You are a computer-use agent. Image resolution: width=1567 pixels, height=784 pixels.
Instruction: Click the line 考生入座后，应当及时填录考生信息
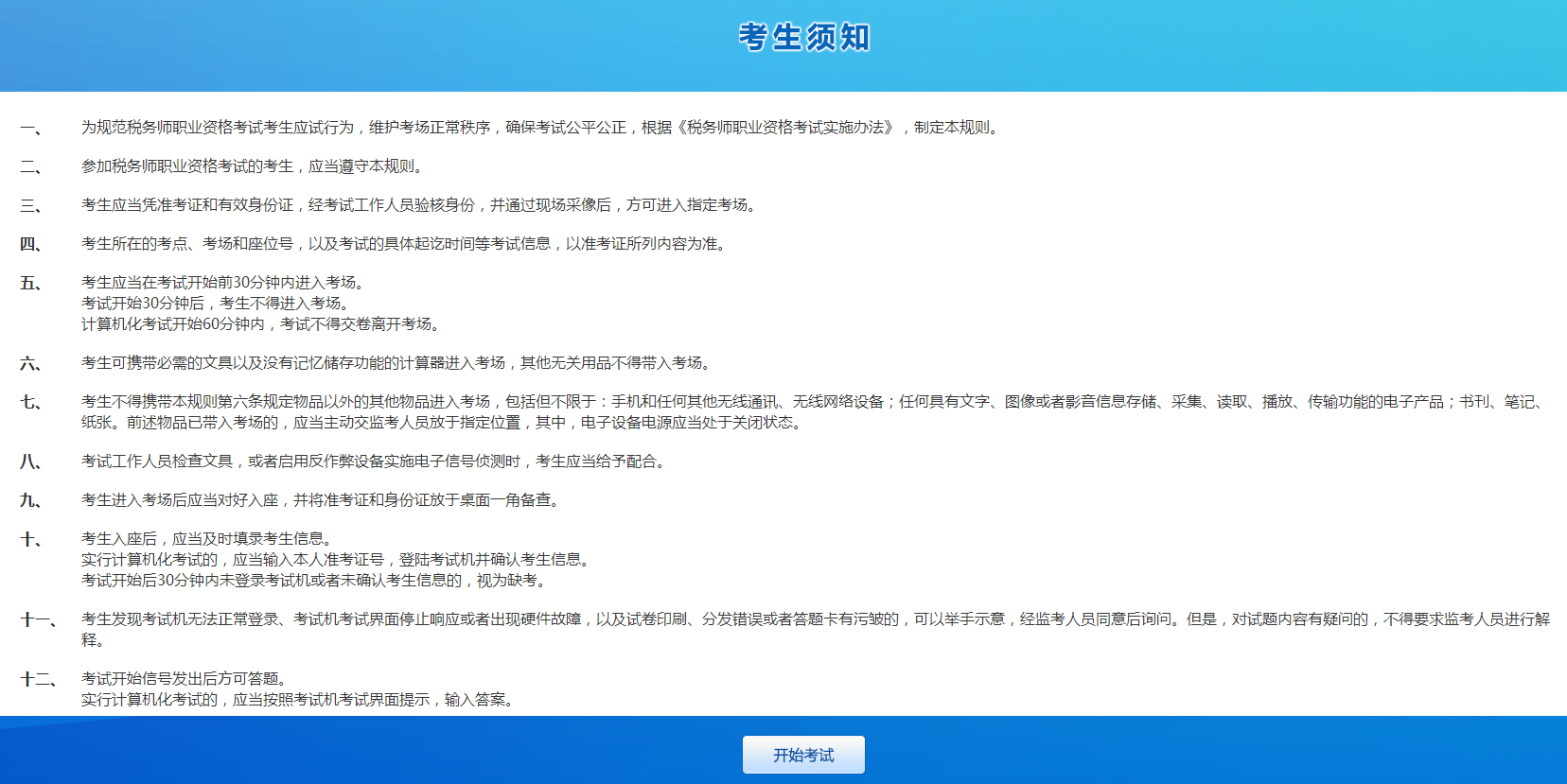point(209,539)
